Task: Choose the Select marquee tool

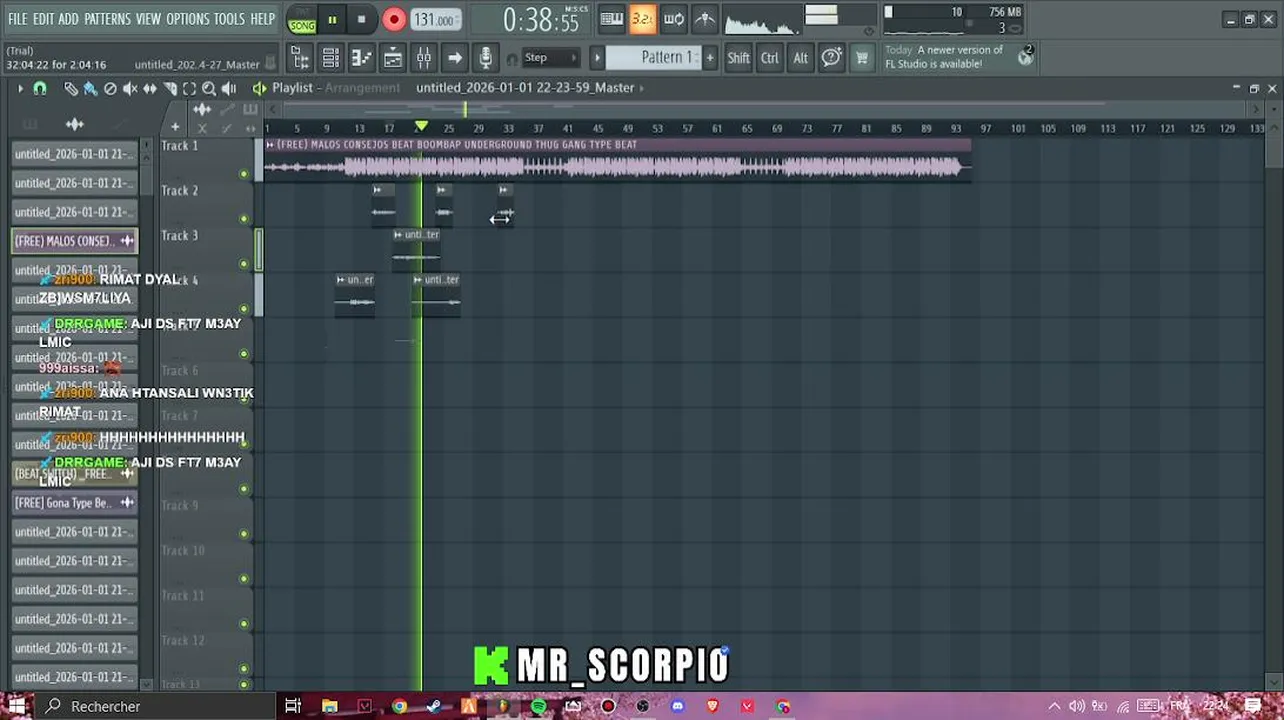Action: click(189, 89)
